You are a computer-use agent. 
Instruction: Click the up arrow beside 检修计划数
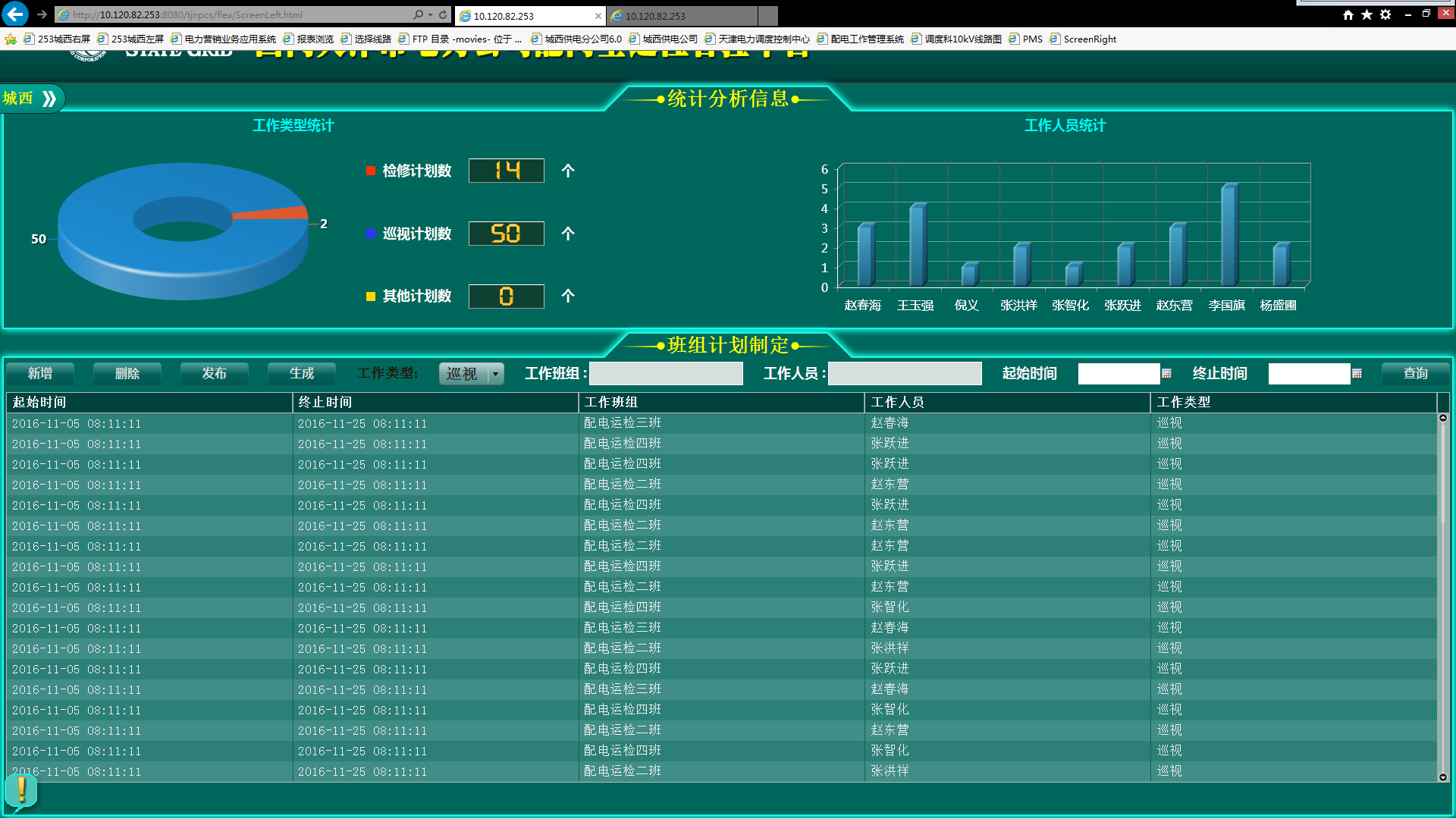(568, 171)
